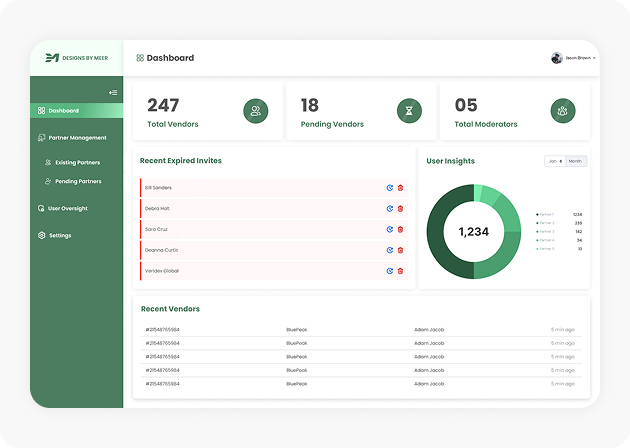Delete the Veridex Global expired invite
Image resolution: width=630 pixels, height=448 pixels.
(x=400, y=271)
